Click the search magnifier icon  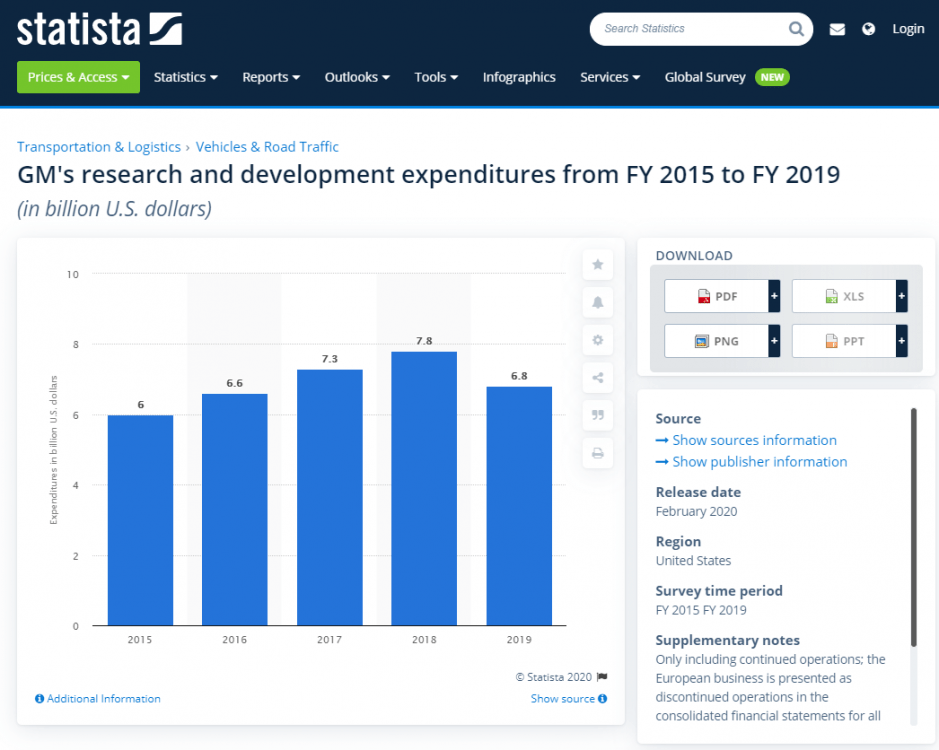click(x=796, y=29)
